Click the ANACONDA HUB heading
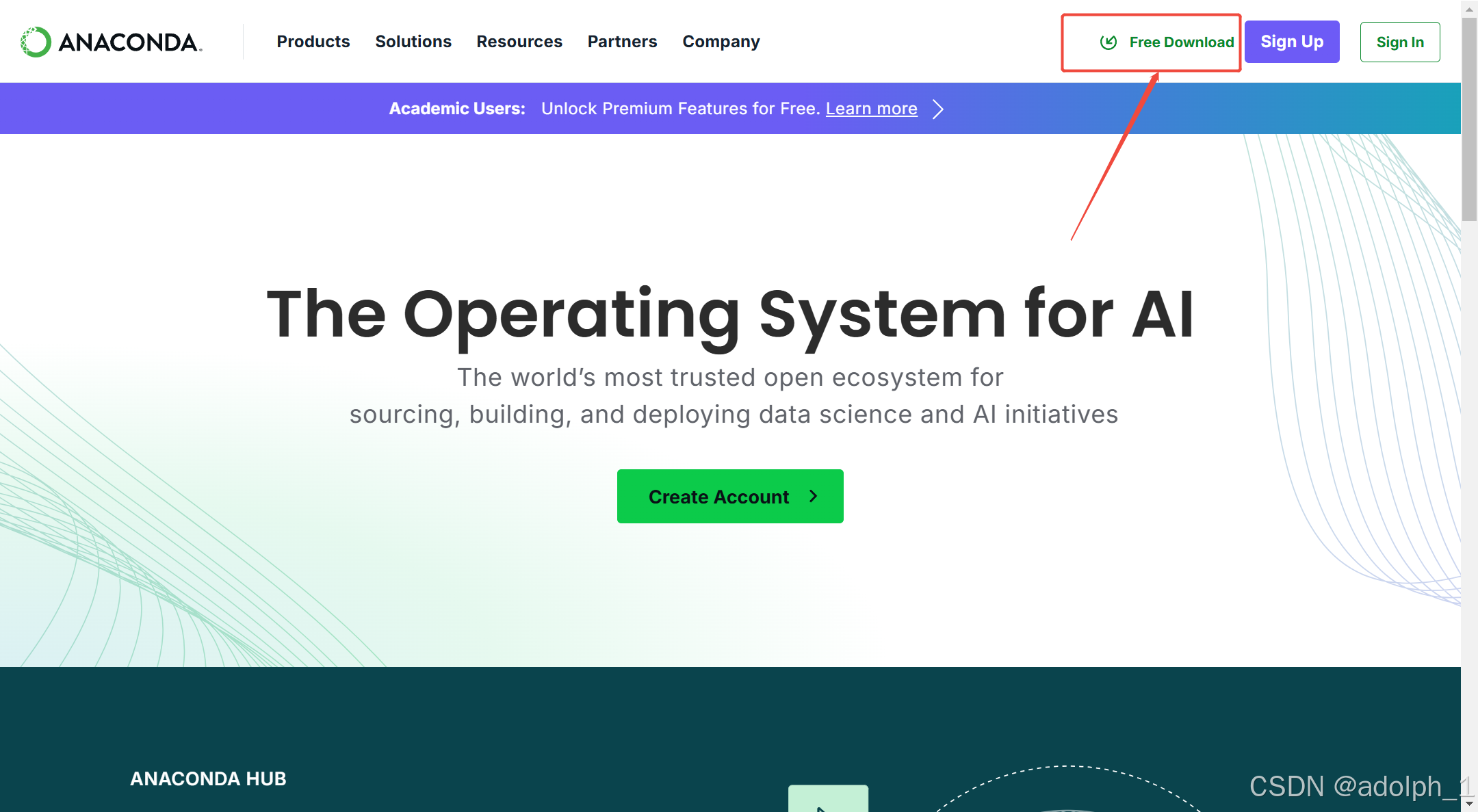The width and height of the screenshot is (1478, 812). pos(208,778)
